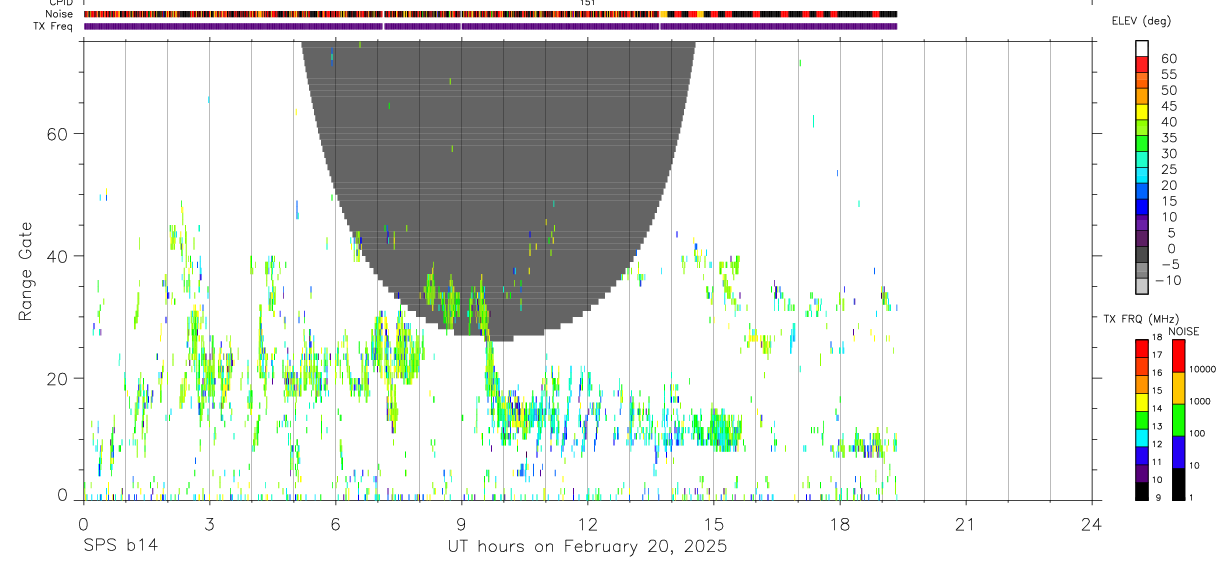Click the "40" Range Gate axis tick
Image resolution: width=1228 pixels, height=567 pixels.
58,256
